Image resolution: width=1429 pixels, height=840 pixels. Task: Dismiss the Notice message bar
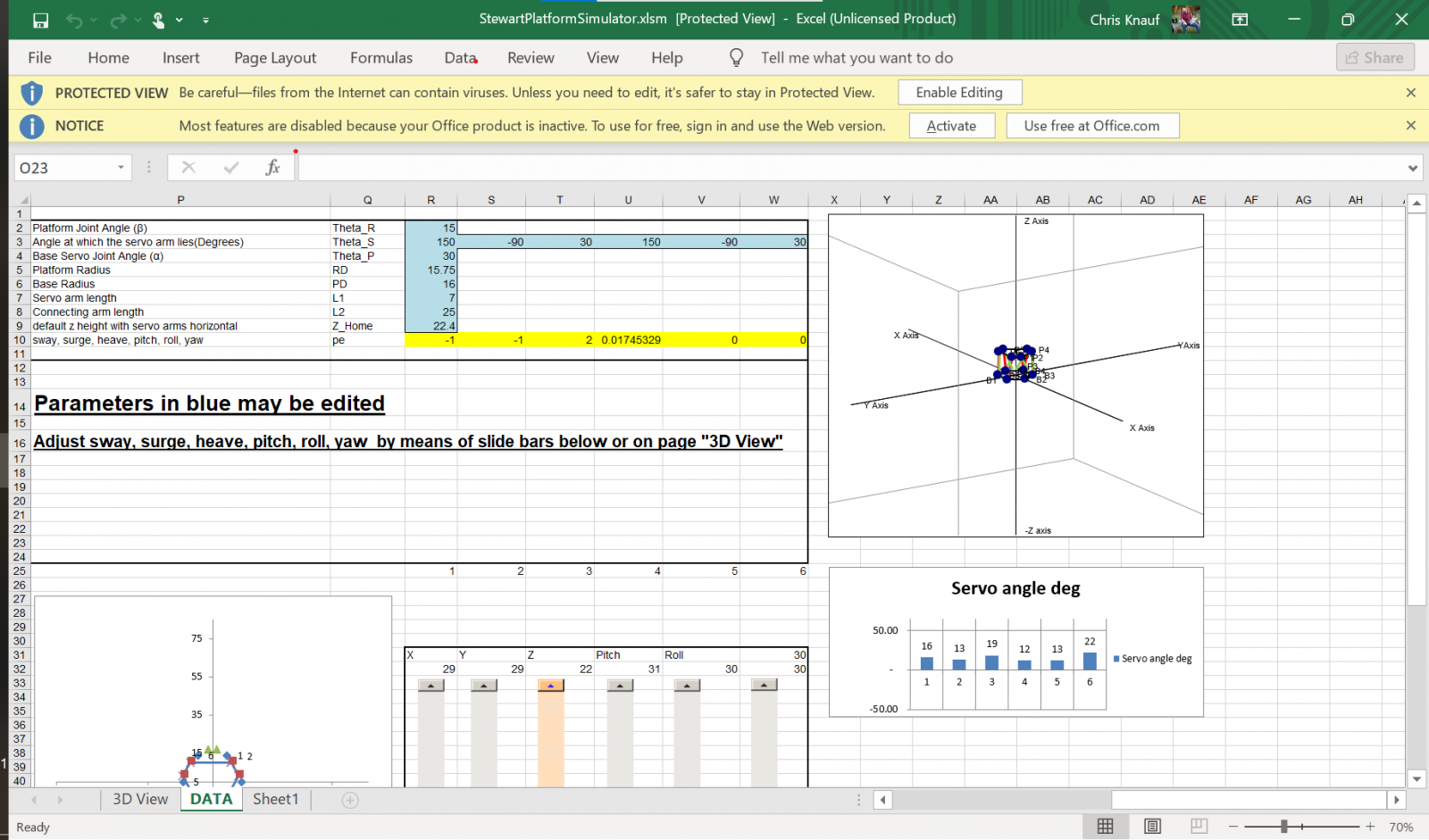pyautogui.click(x=1411, y=126)
